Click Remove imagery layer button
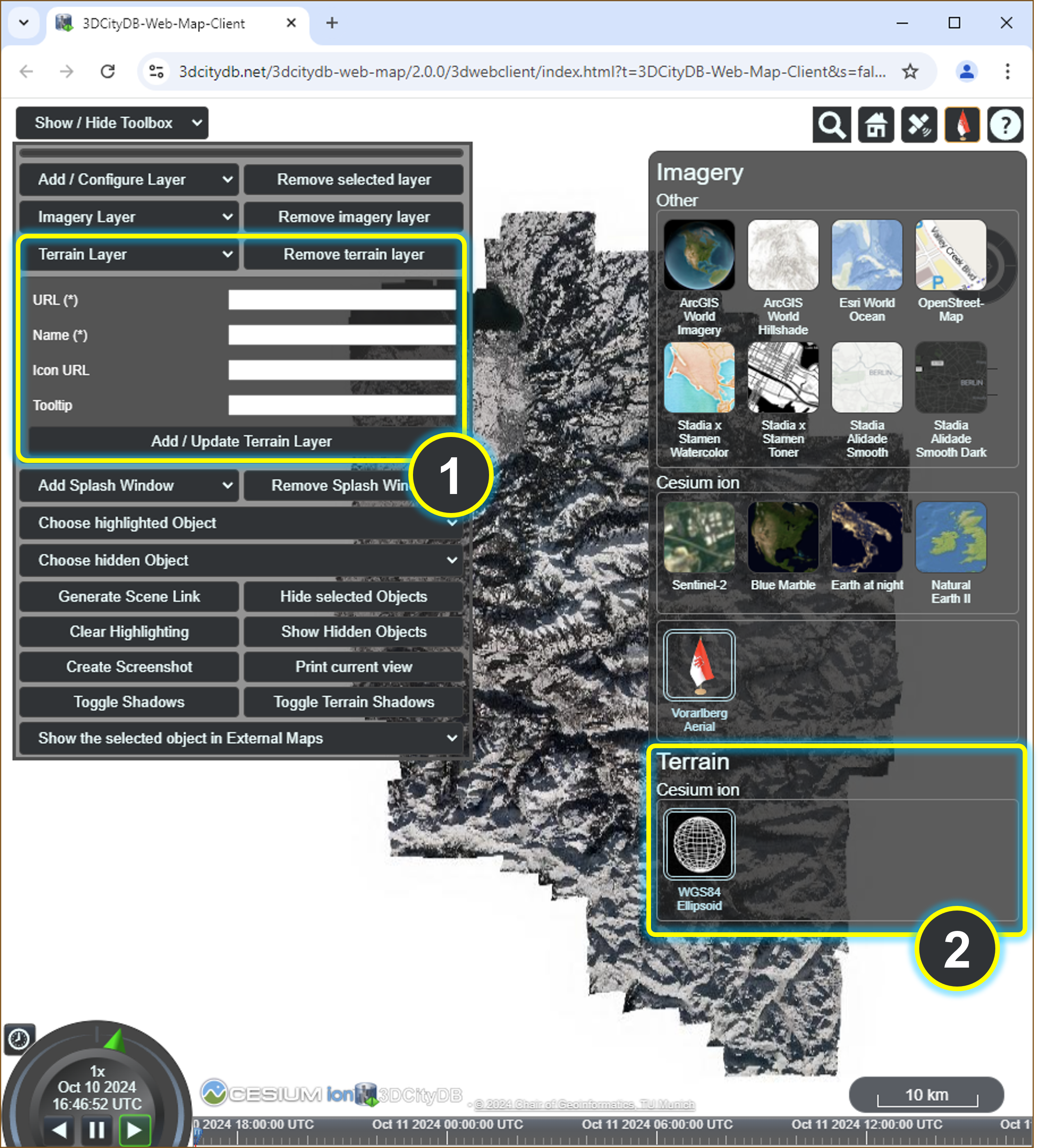 [354, 217]
